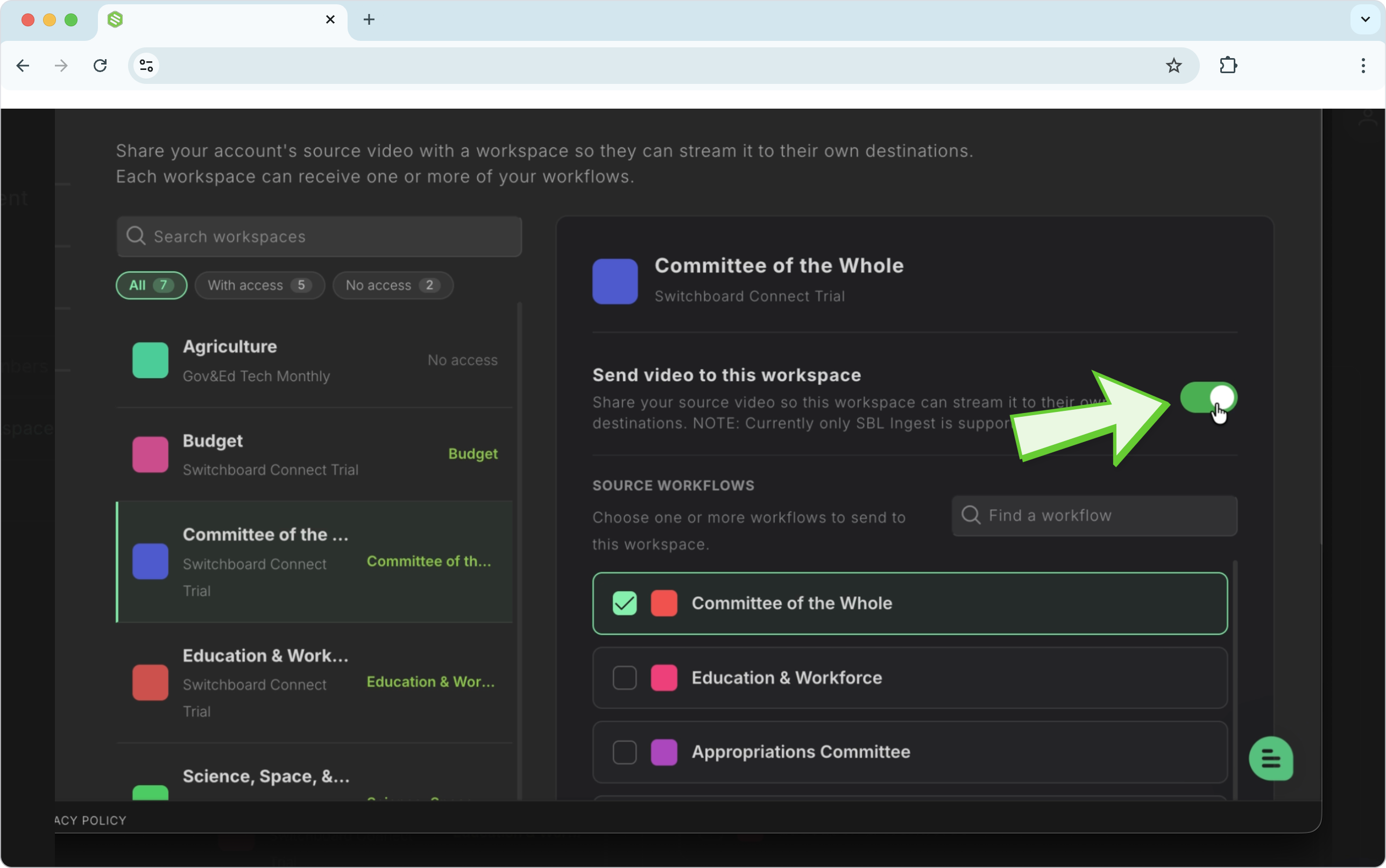The image size is (1386, 868).
Task: Go back with the browser back arrow
Action: 23,66
